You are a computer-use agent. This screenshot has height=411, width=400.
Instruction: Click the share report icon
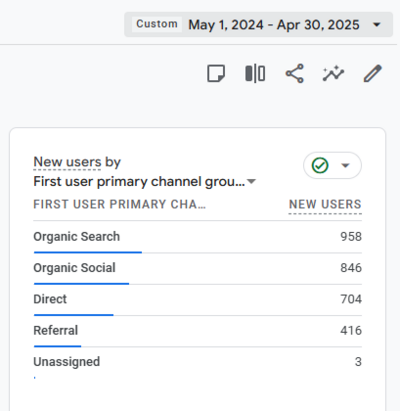pyautogui.click(x=294, y=73)
